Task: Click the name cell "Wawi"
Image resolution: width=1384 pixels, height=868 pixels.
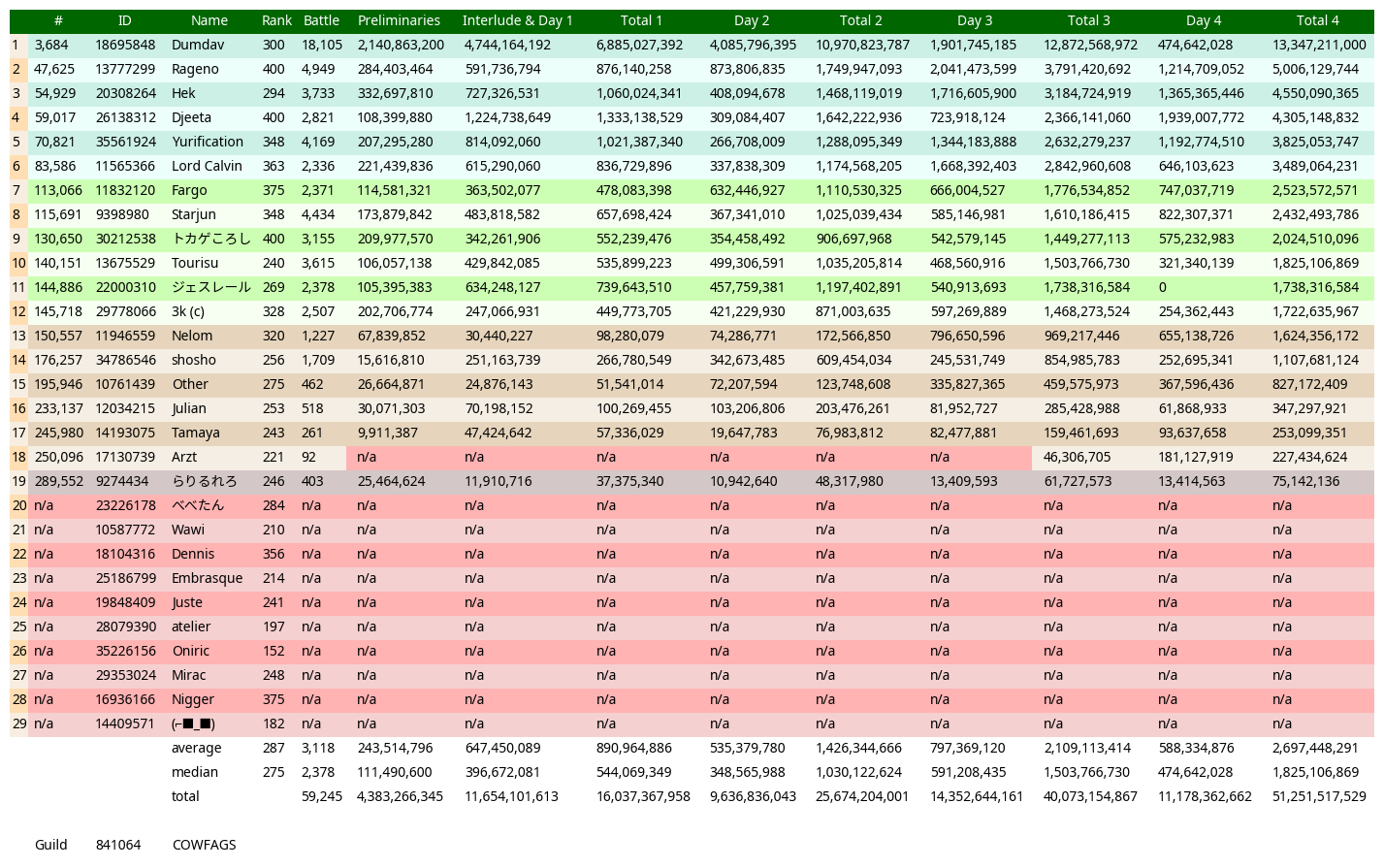Action: click(188, 530)
